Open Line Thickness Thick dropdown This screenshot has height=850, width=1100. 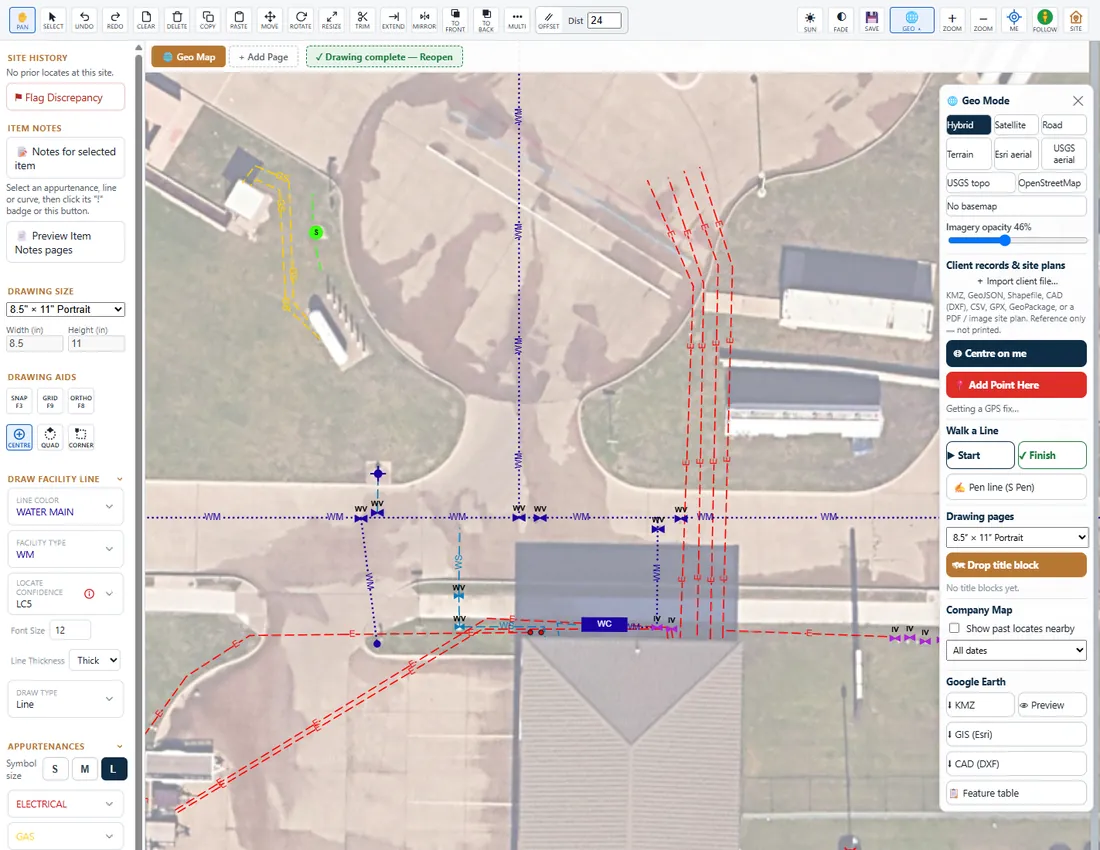point(95,661)
